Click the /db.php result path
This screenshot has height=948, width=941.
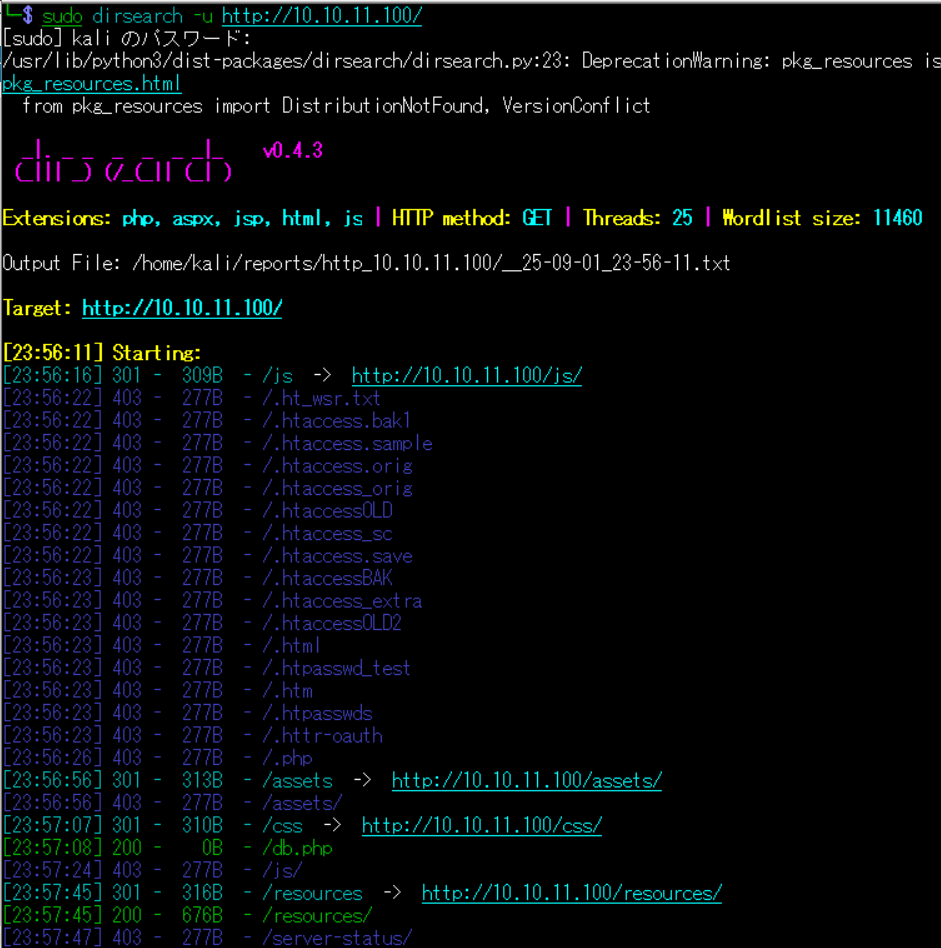tap(297, 849)
